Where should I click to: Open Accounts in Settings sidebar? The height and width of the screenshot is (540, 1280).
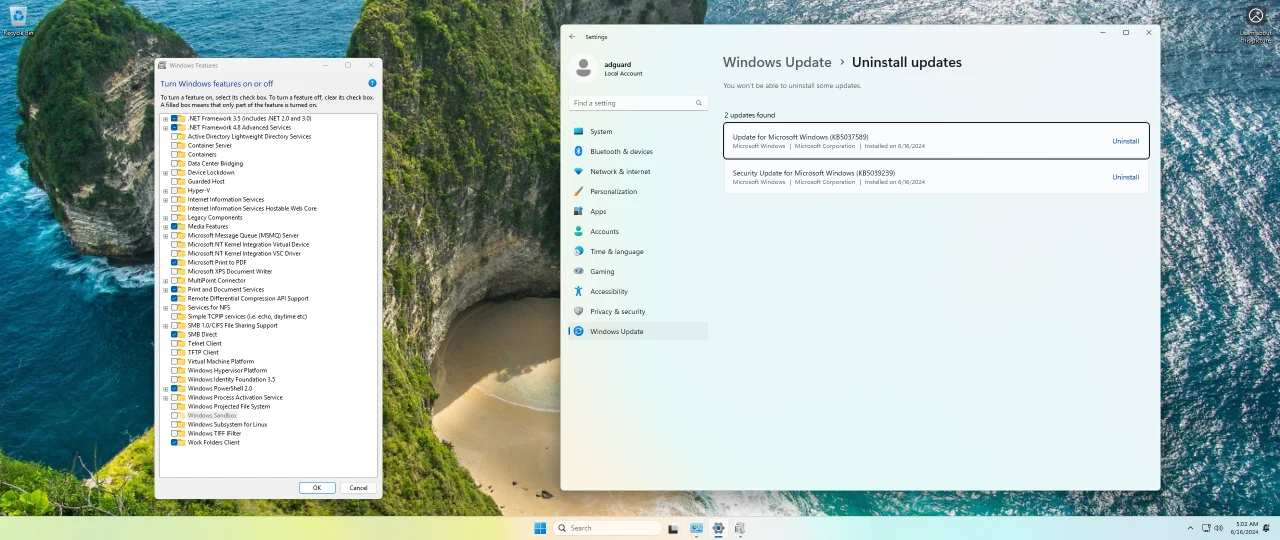(x=638, y=232)
